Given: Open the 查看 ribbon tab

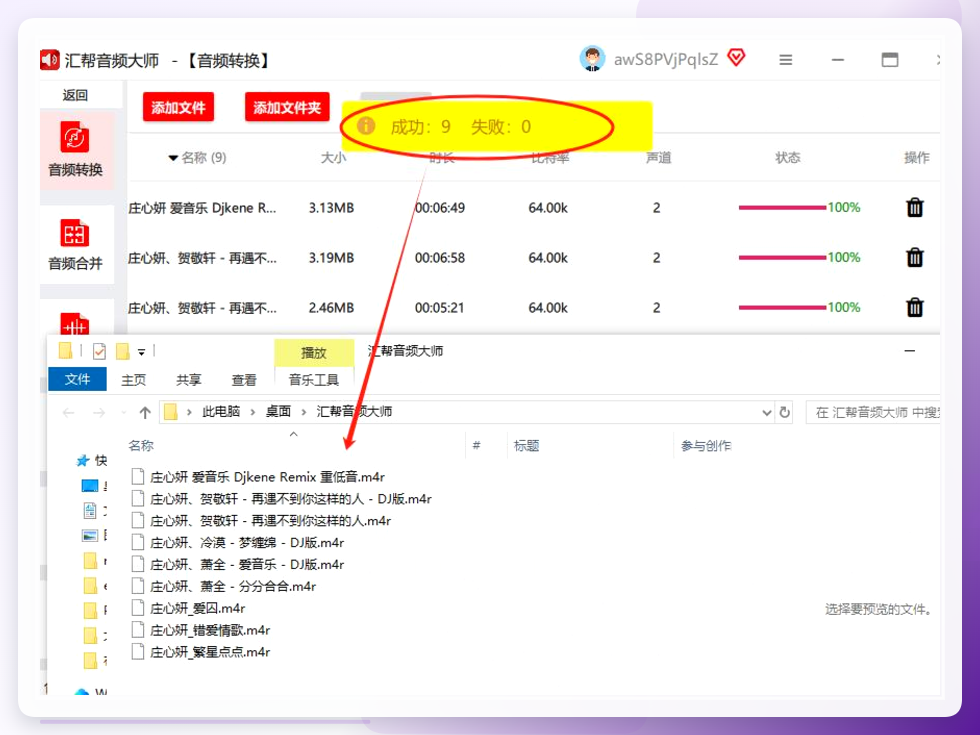Looking at the screenshot, I should (x=244, y=380).
